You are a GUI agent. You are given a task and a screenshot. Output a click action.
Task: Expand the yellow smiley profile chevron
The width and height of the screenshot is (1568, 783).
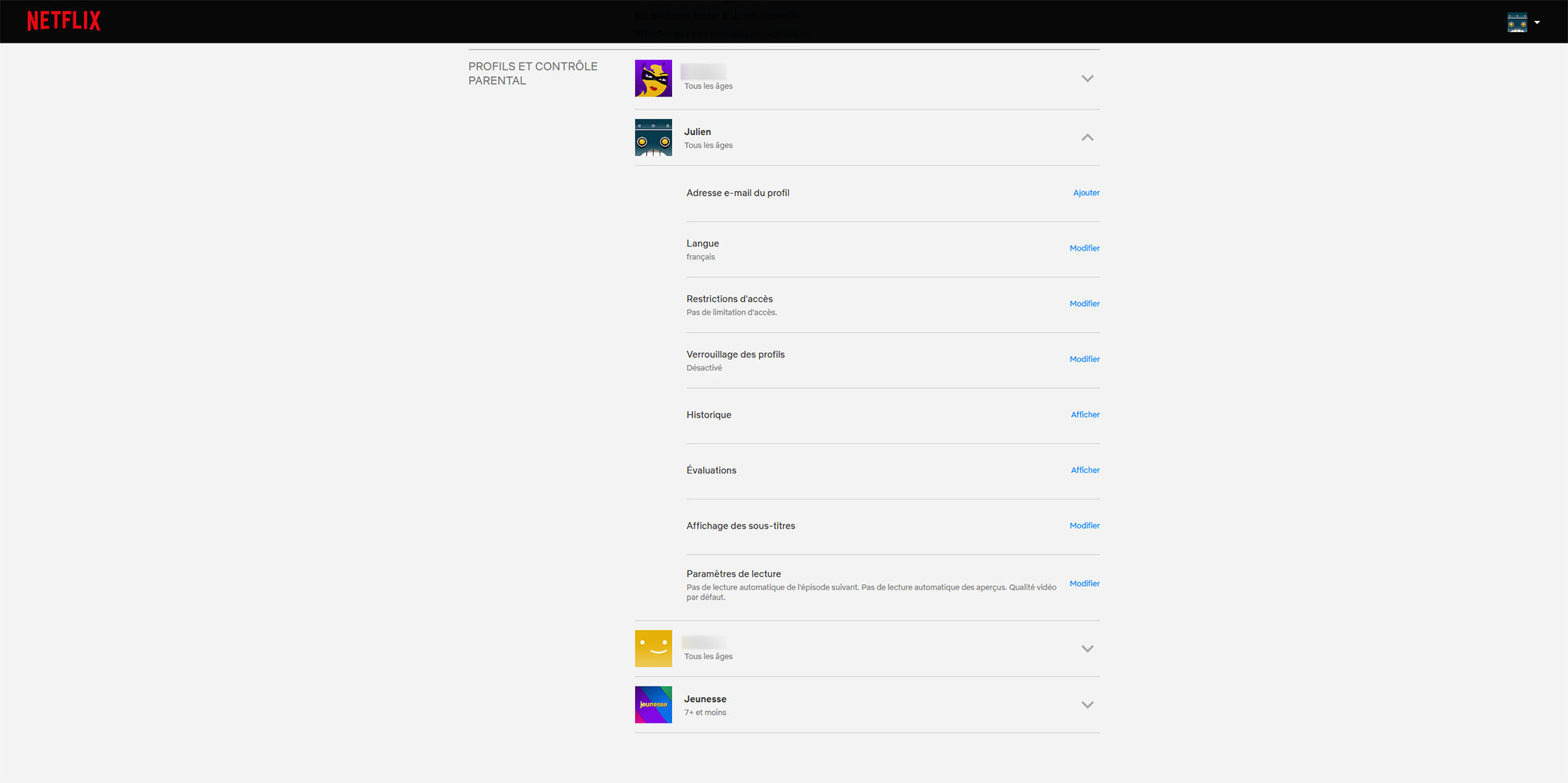point(1087,649)
